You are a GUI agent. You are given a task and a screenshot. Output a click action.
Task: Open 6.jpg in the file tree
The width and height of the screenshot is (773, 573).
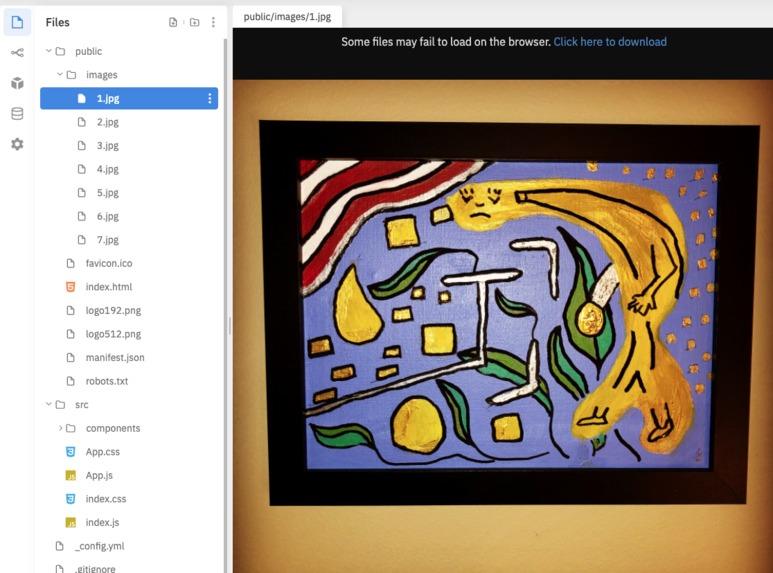pos(107,216)
